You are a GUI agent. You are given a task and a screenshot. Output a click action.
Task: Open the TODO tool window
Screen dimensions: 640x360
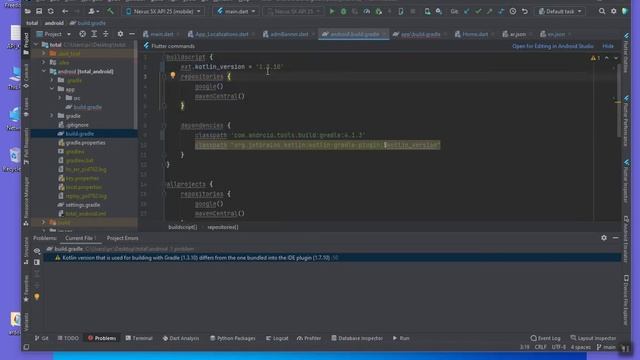coord(68,338)
